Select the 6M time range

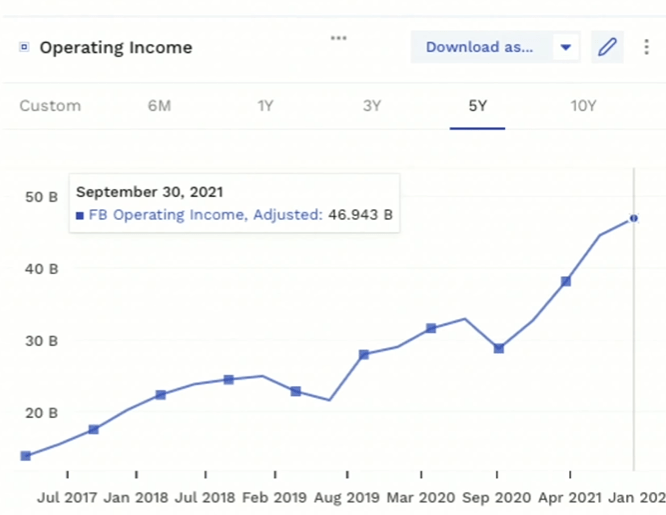pos(159,105)
